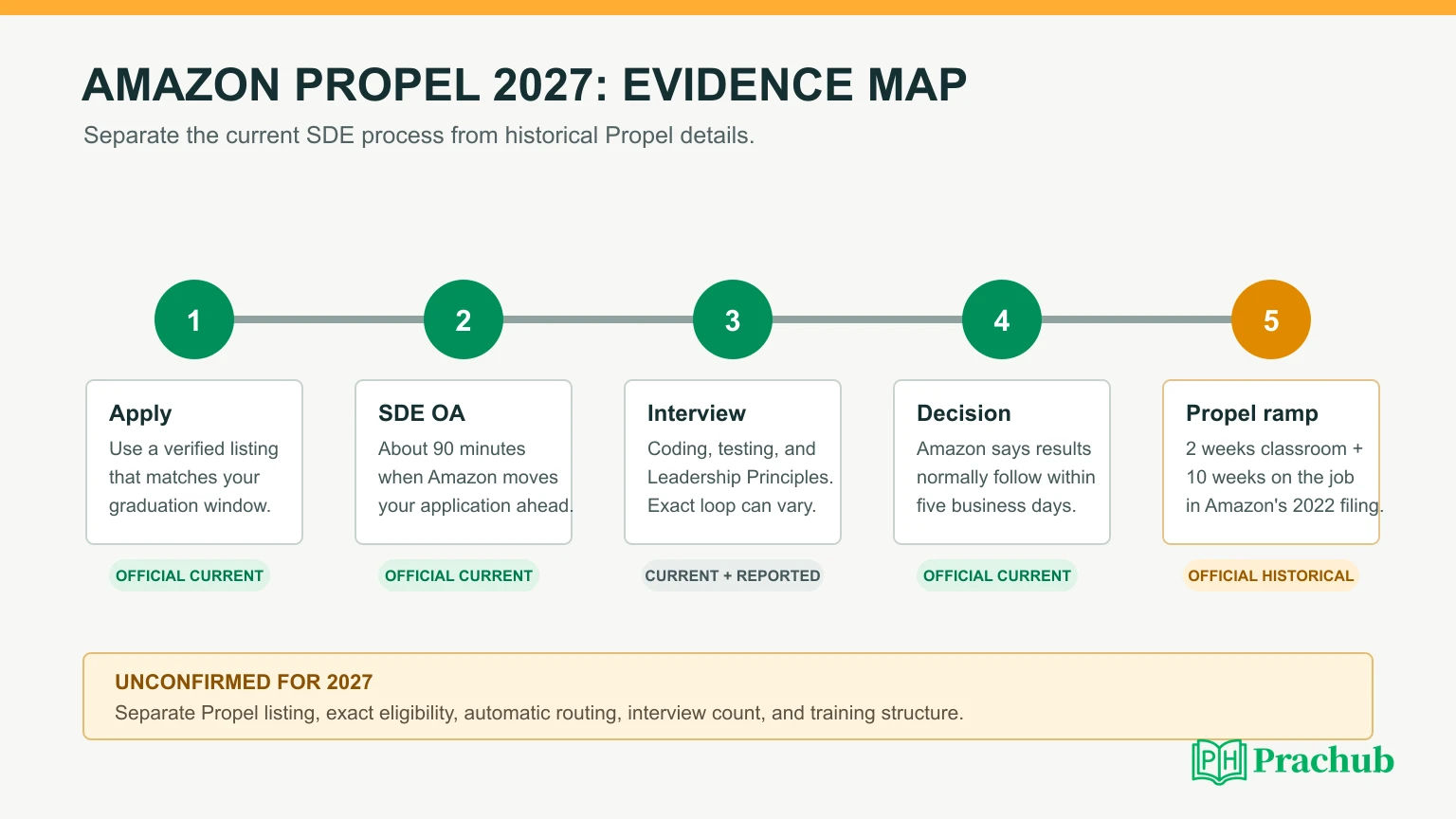This screenshot has width=1456, height=819.
Task: Click 'Amazon says results' text
Action: (1004, 448)
